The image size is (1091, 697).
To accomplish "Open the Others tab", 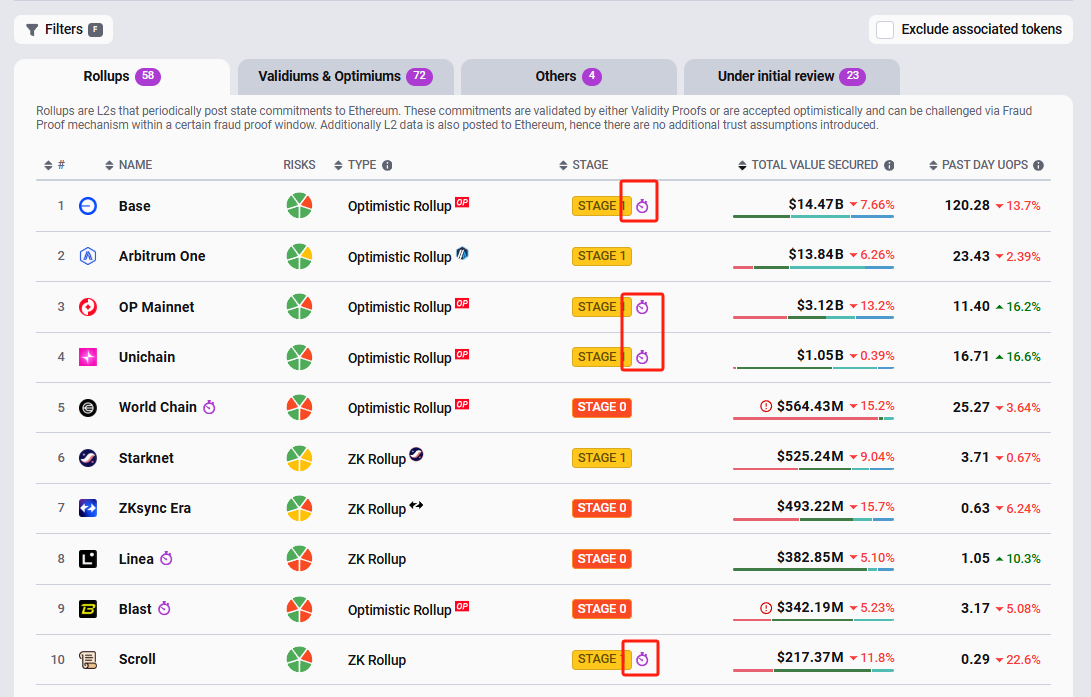I will pos(568,77).
